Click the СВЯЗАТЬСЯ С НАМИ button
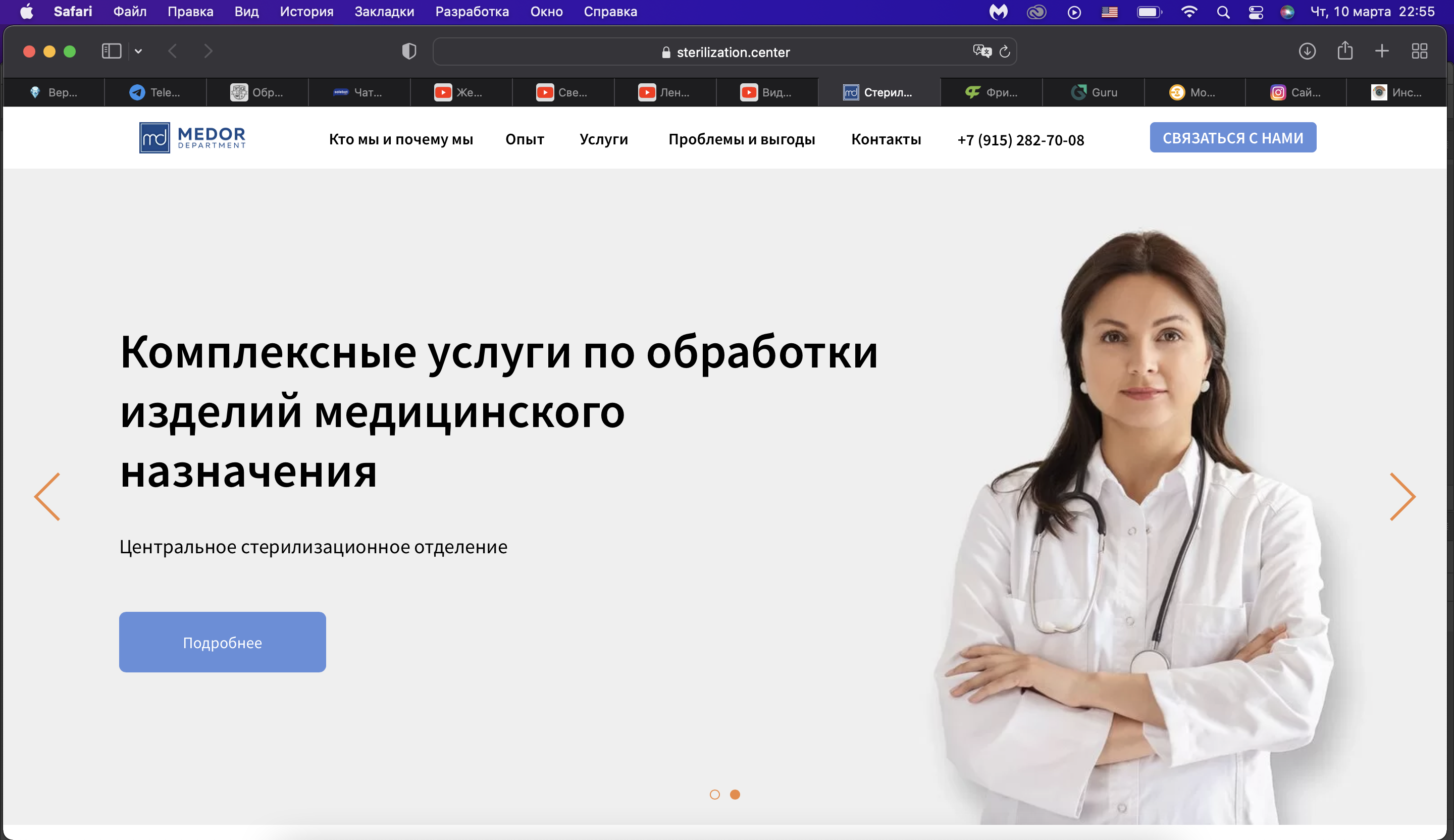This screenshot has width=1454, height=840. coord(1233,138)
